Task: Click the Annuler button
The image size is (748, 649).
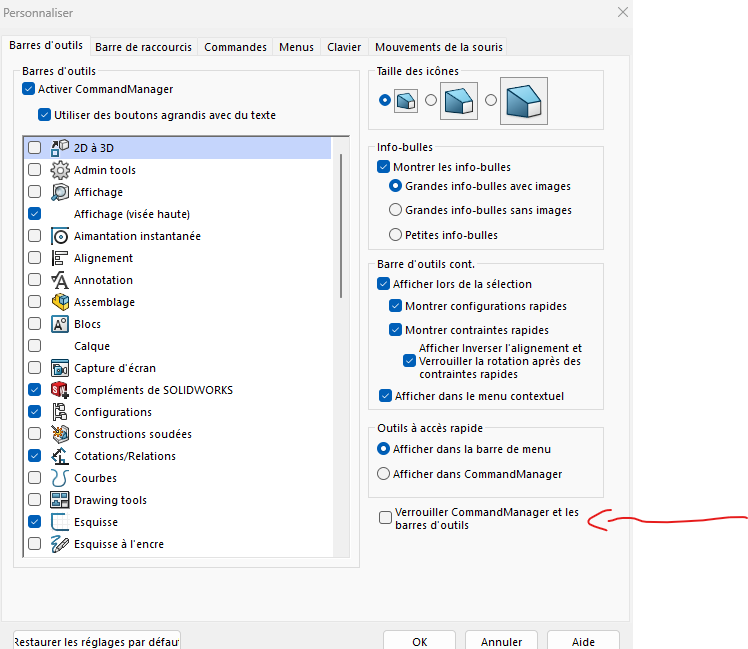Action: (501, 642)
